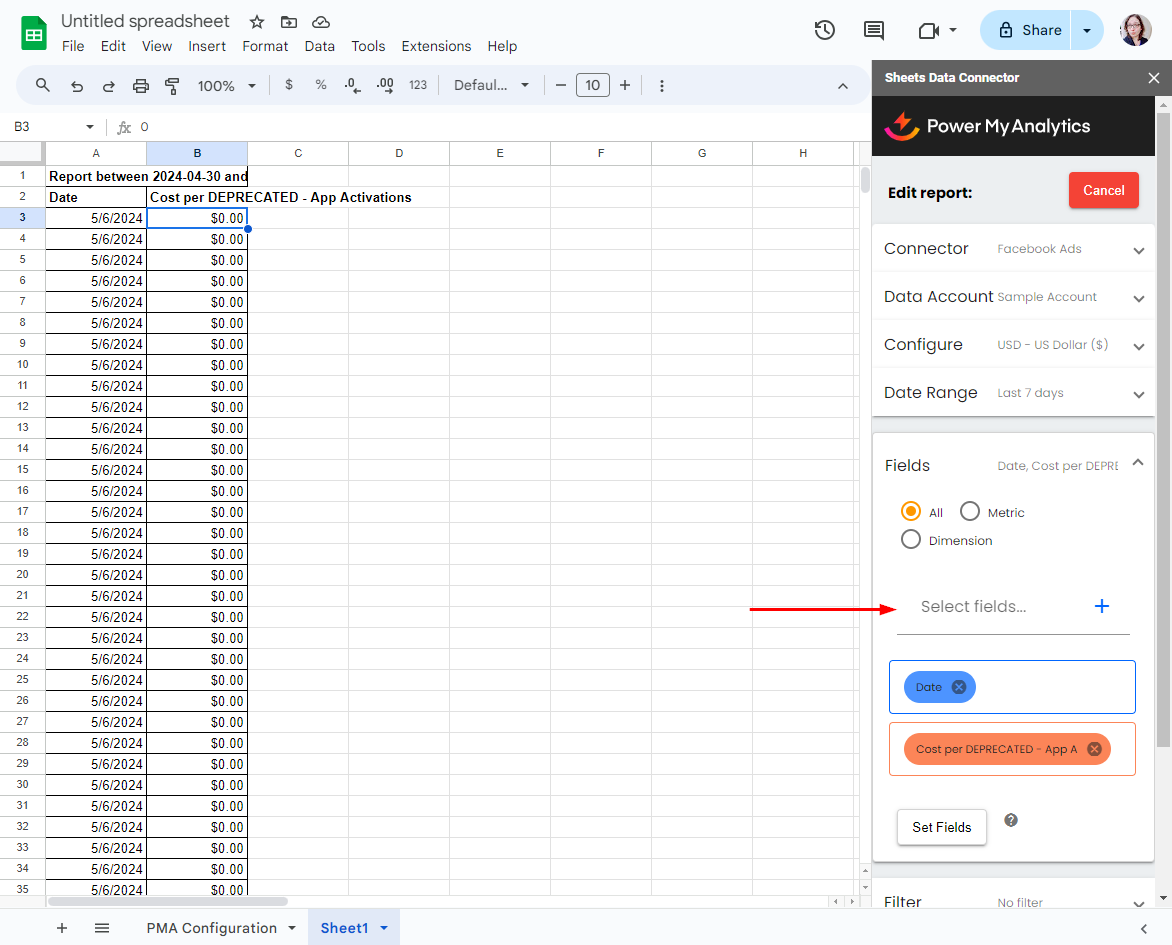The width and height of the screenshot is (1172, 945).
Task: Expand the Date Range section
Action: [1138, 394]
